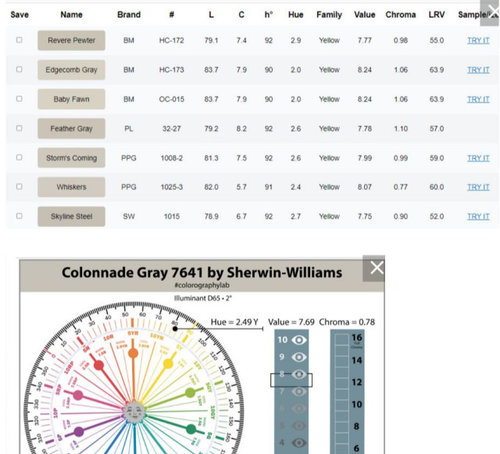Click the Feather Gray color swatch
500x454 pixels.
click(71, 128)
